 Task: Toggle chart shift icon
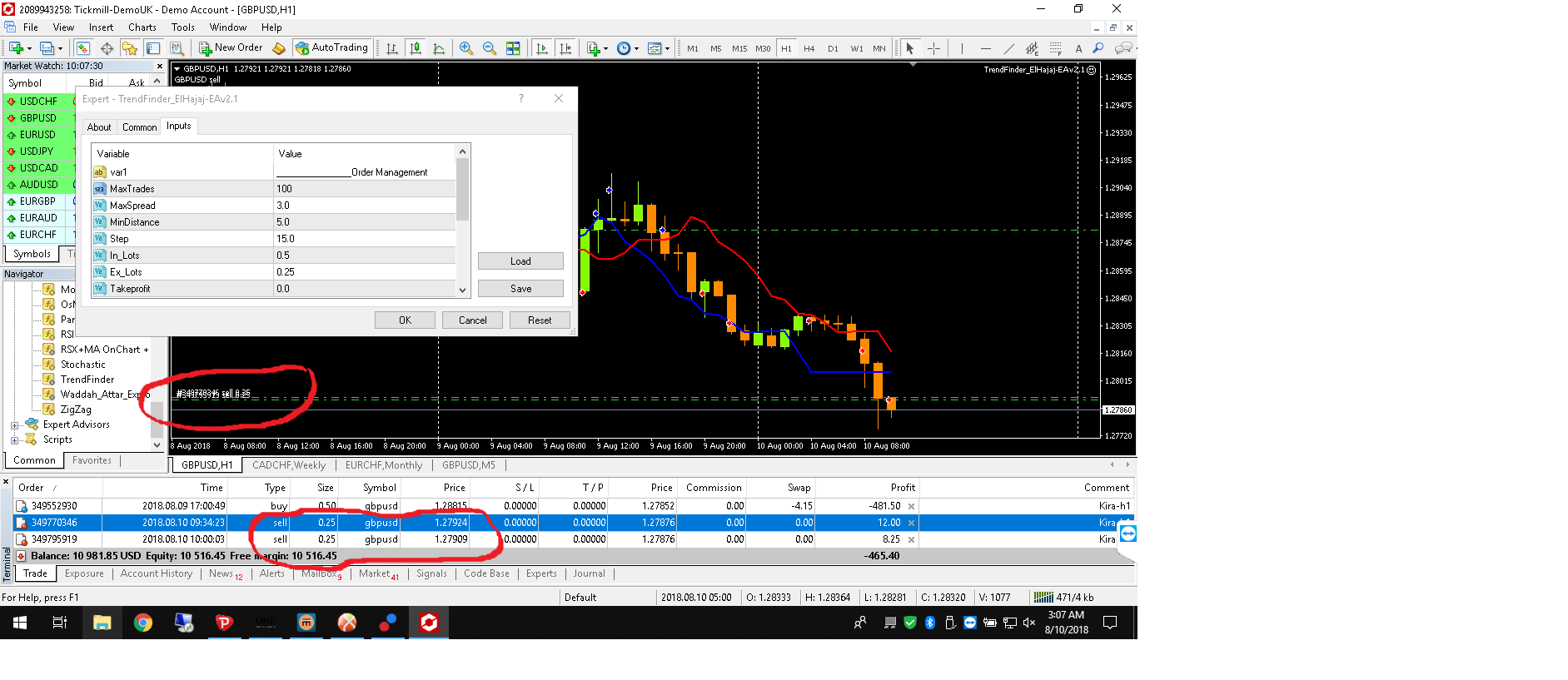565,48
